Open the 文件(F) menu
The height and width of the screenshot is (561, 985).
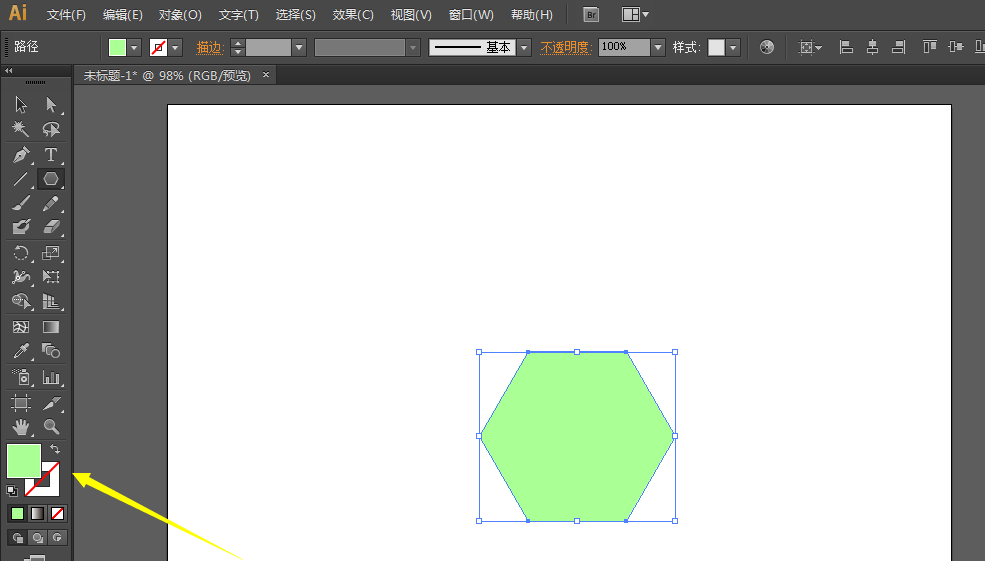pyautogui.click(x=66, y=15)
